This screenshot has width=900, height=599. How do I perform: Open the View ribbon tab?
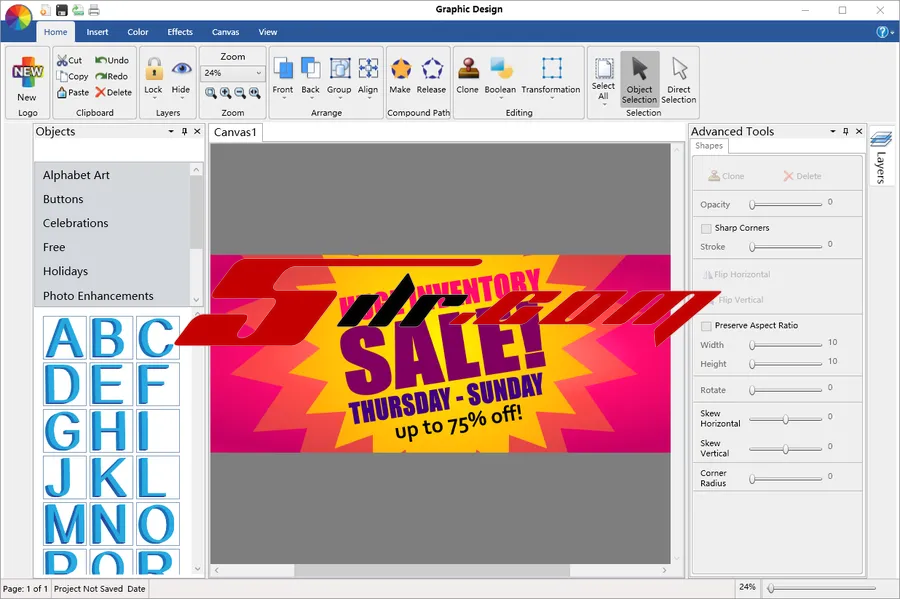point(267,32)
